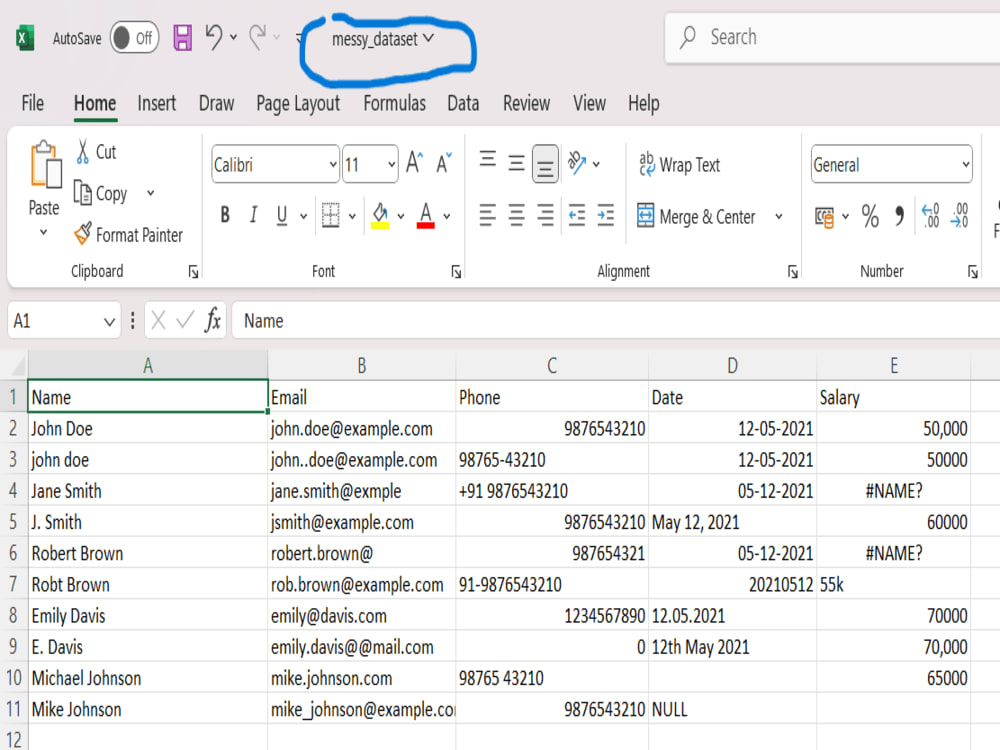Switch to the Insert tab
This screenshot has width=1000, height=750.
[x=156, y=103]
